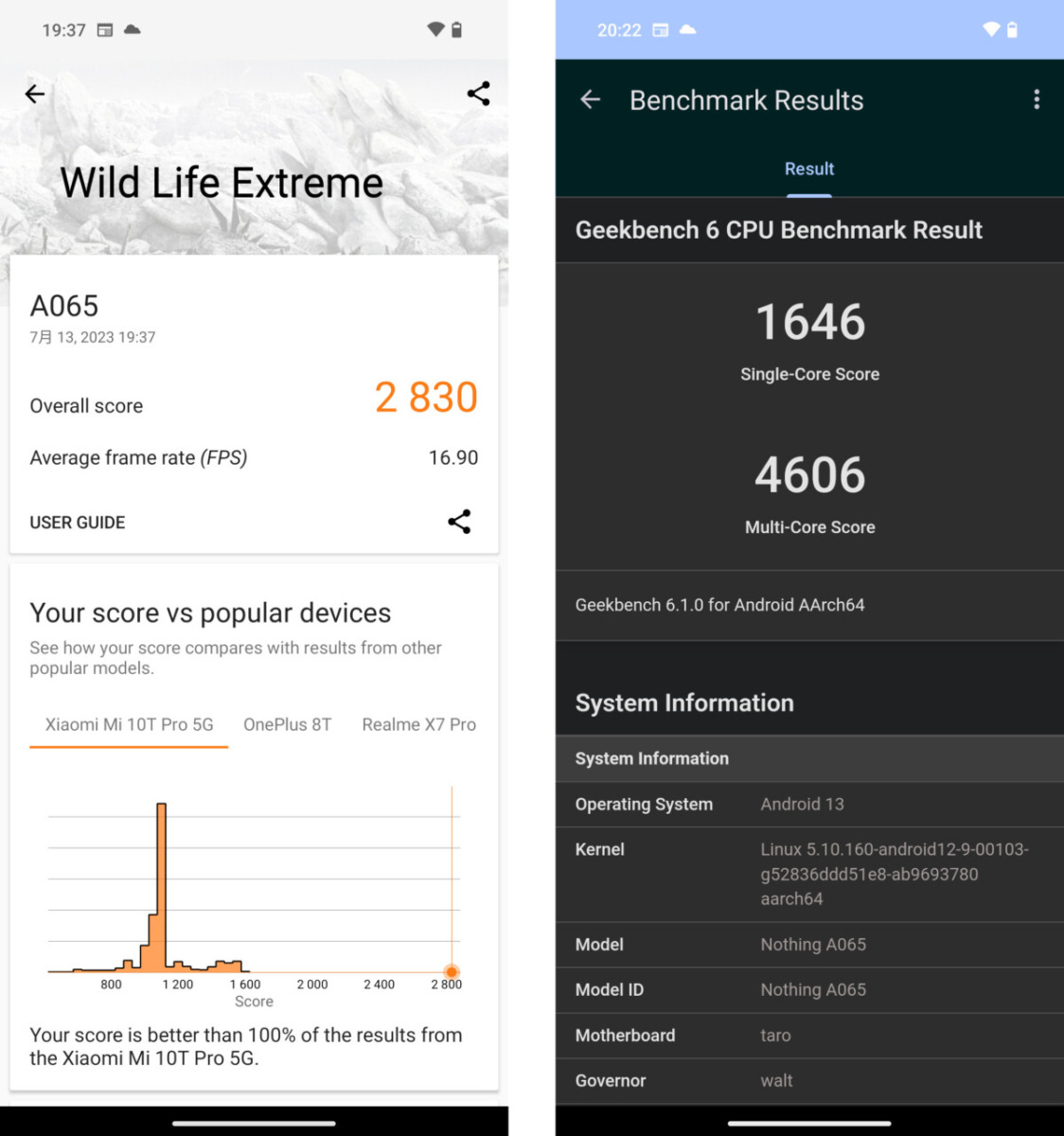The height and width of the screenshot is (1136, 1064).
Task: Tap the Your score vs popular devices heading
Action: click(210, 613)
